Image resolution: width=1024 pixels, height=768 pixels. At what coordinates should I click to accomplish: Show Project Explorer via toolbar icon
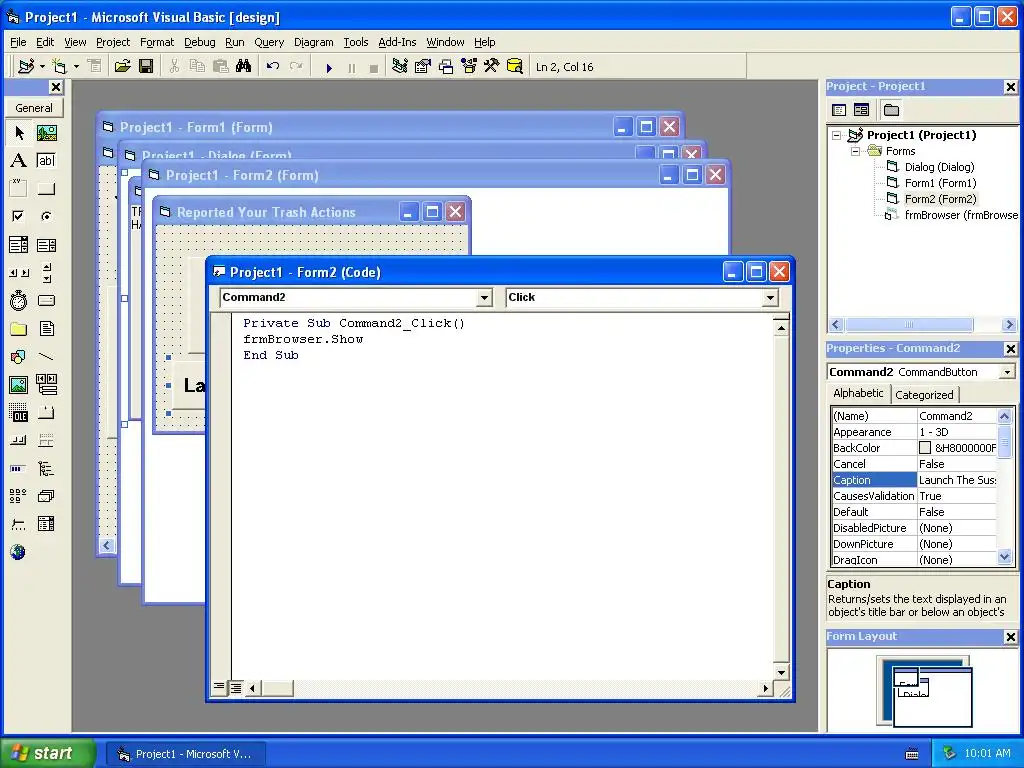click(400, 67)
